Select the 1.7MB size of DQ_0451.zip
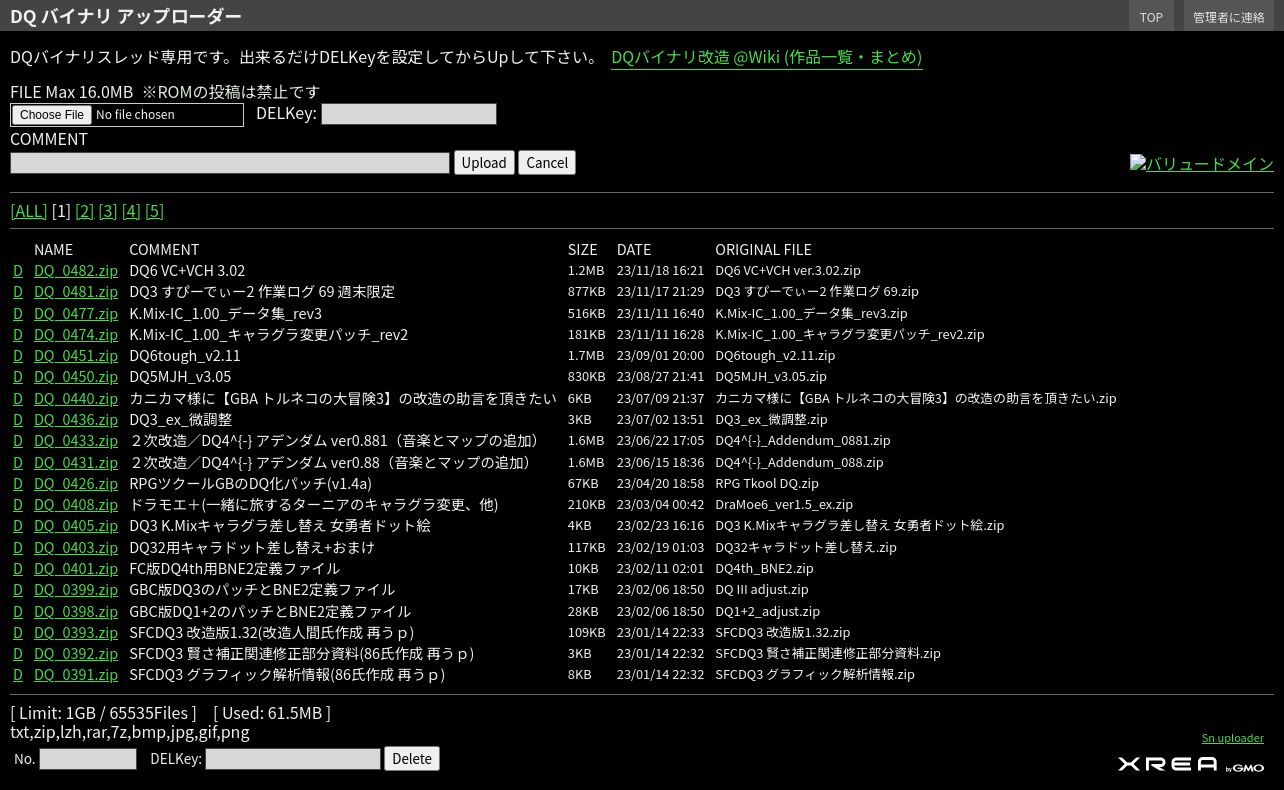The height and width of the screenshot is (790, 1284). pyautogui.click(x=586, y=356)
